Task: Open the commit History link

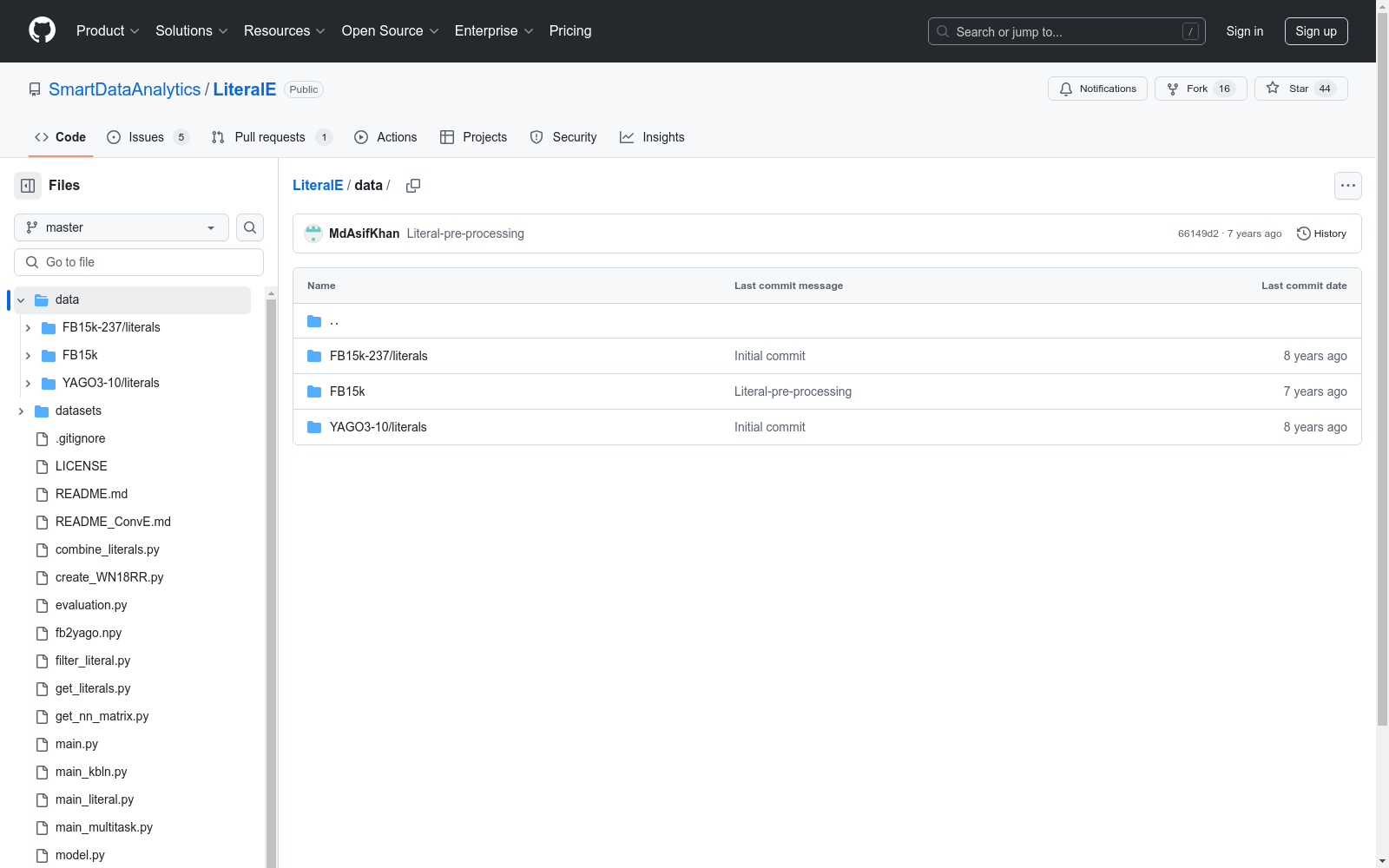Action: pos(1321,233)
